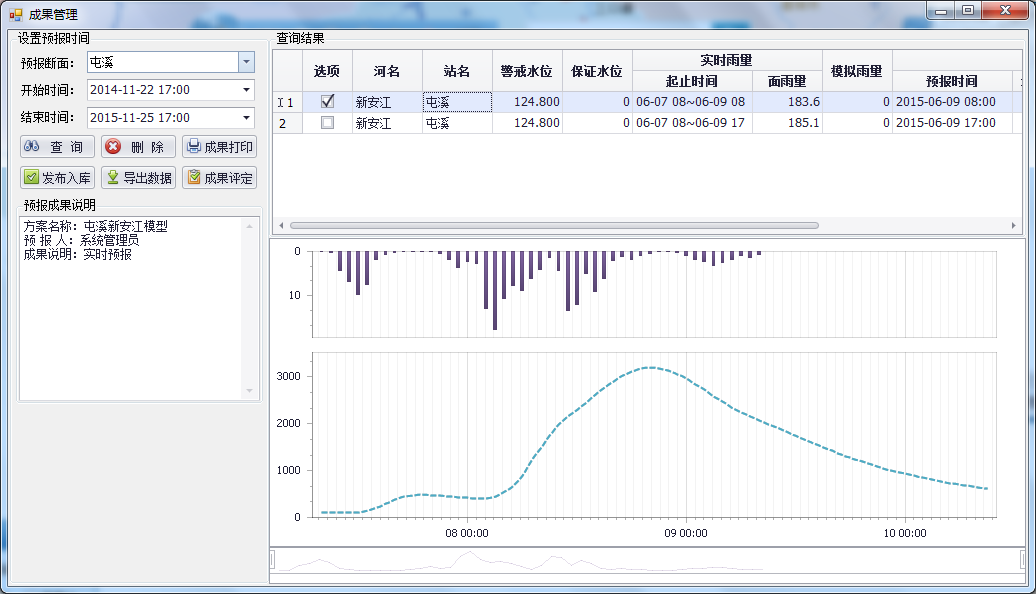Click the red X 删除 delete button
The width and height of the screenshot is (1036, 594).
click(138, 147)
